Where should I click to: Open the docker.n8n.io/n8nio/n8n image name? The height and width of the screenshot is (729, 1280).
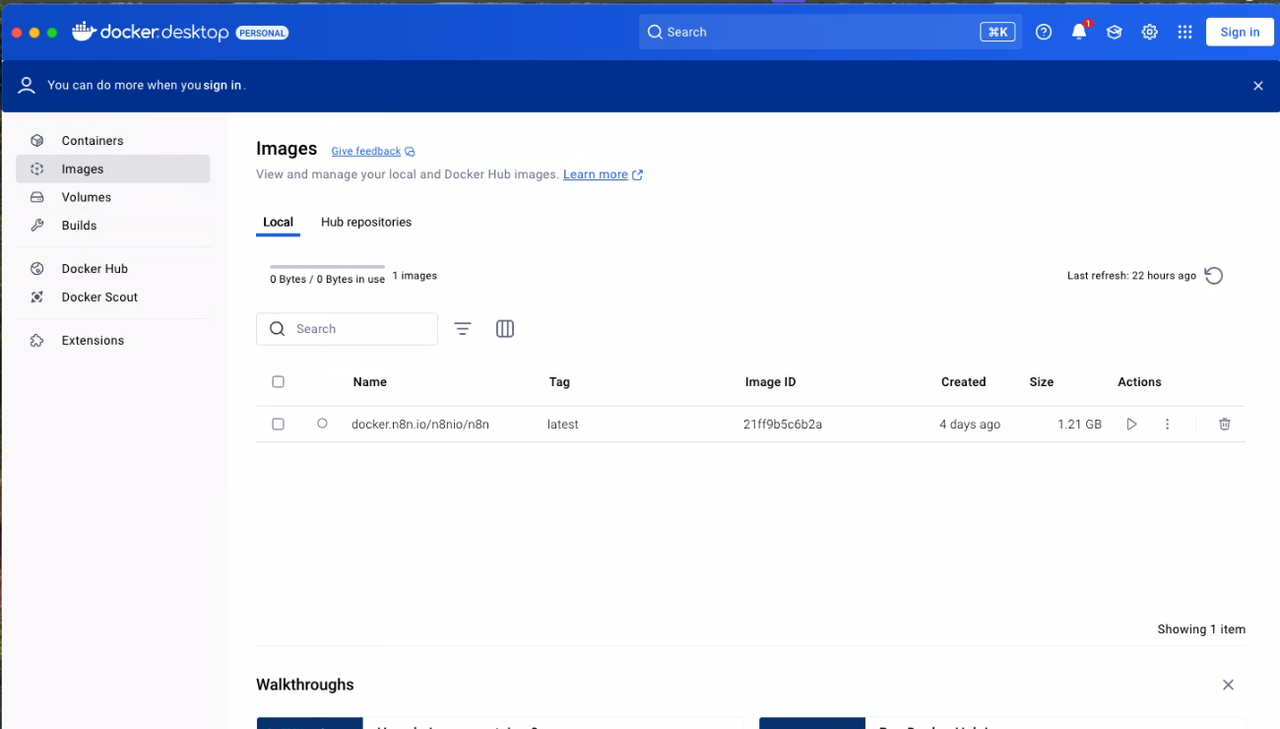pos(420,424)
